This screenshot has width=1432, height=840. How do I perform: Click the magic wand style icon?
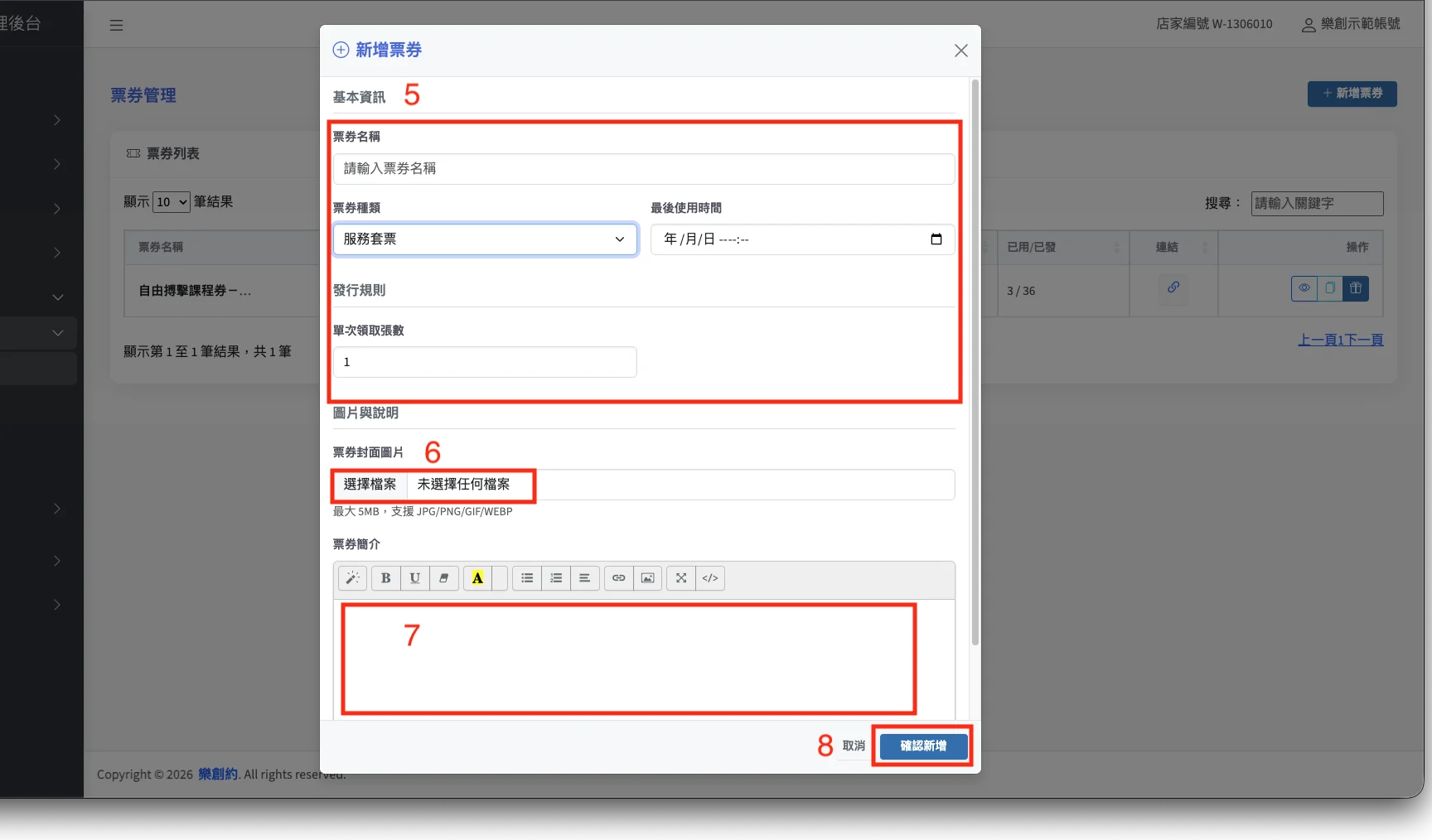coord(352,578)
